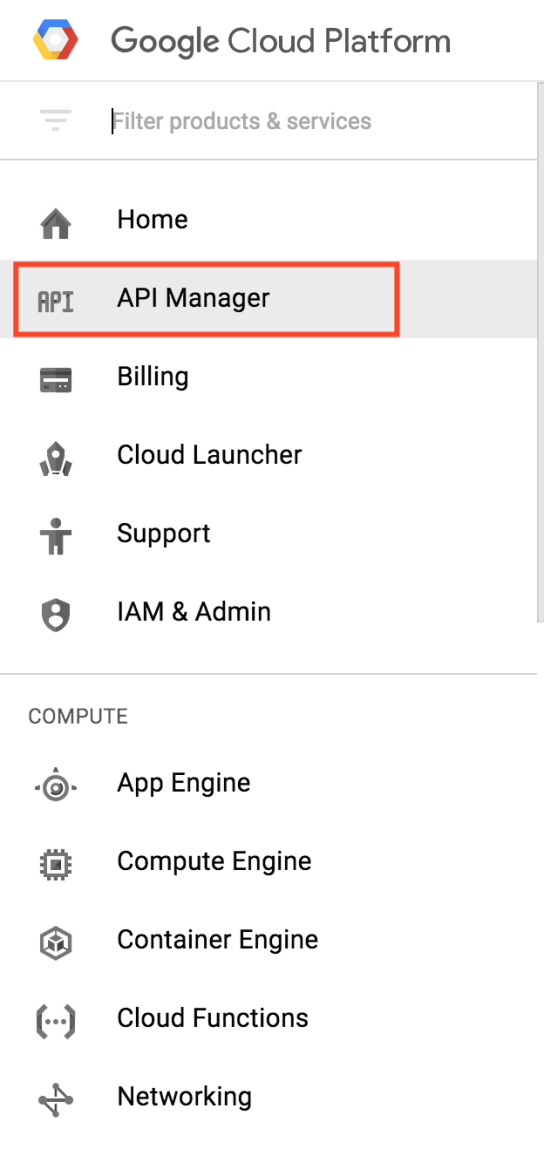Open the Billing menu entry

[x=152, y=377]
